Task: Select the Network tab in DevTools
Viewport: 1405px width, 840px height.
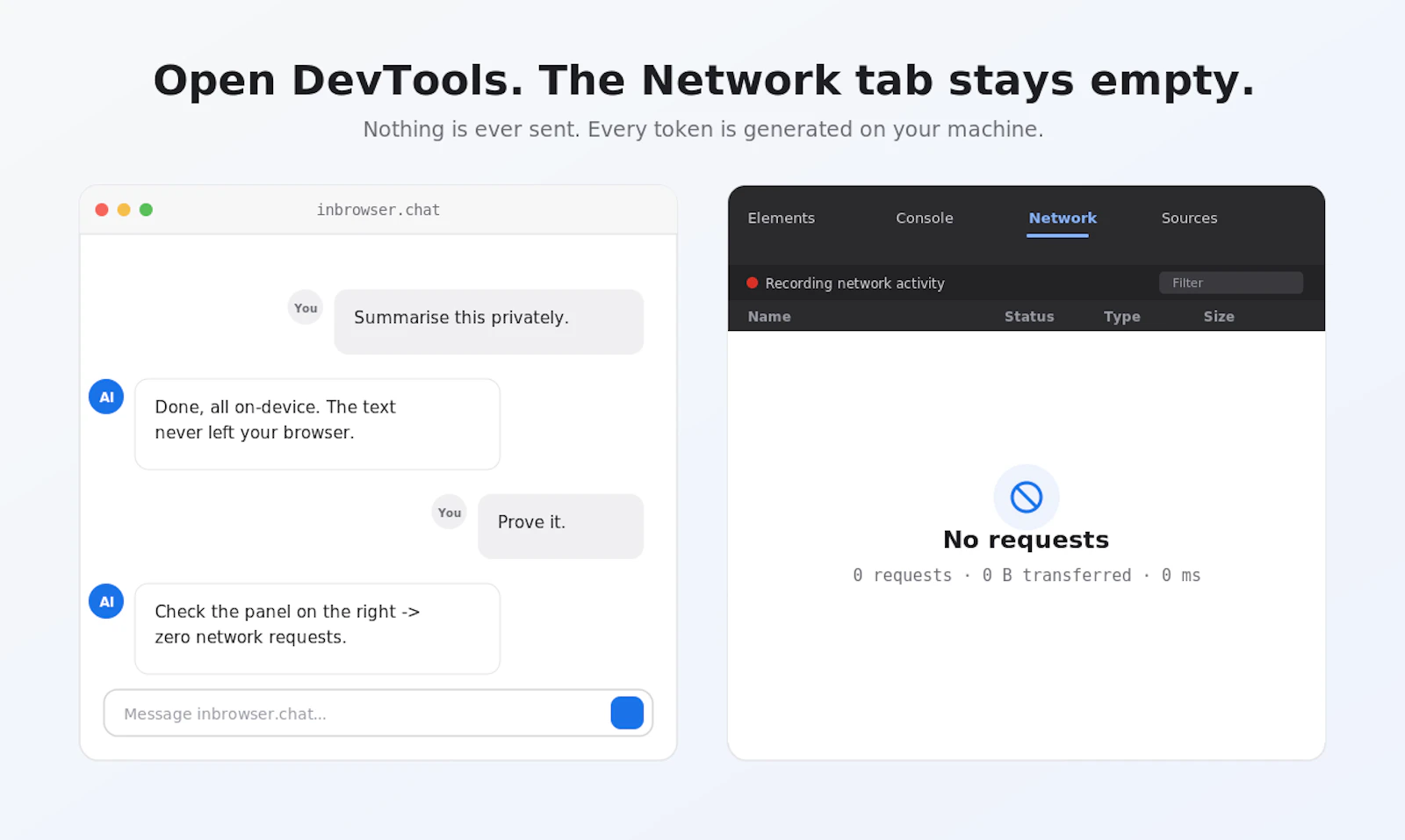Action: pyautogui.click(x=1063, y=218)
